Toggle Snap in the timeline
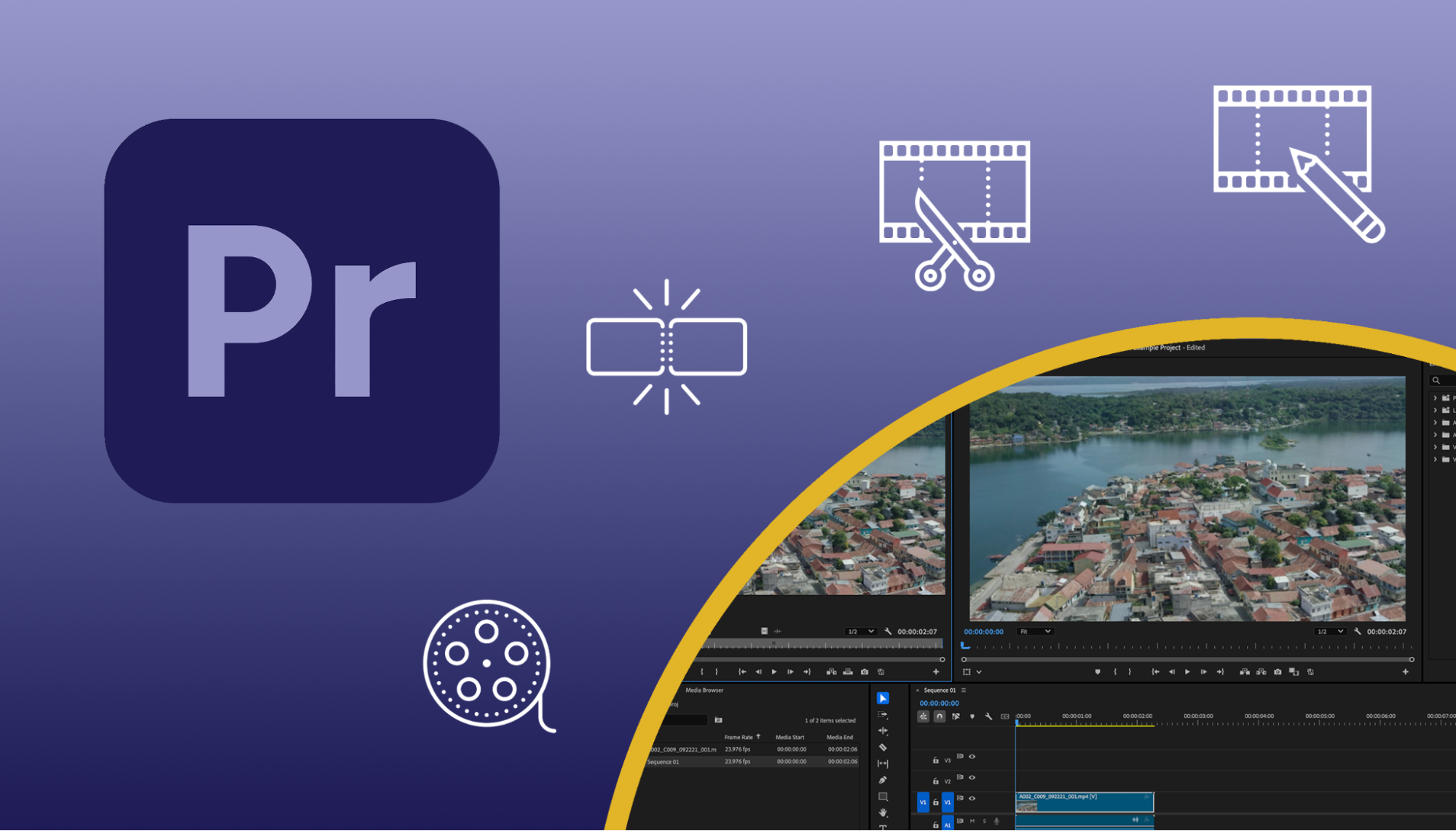Image resolution: width=1456 pixels, height=831 pixels. (939, 717)
